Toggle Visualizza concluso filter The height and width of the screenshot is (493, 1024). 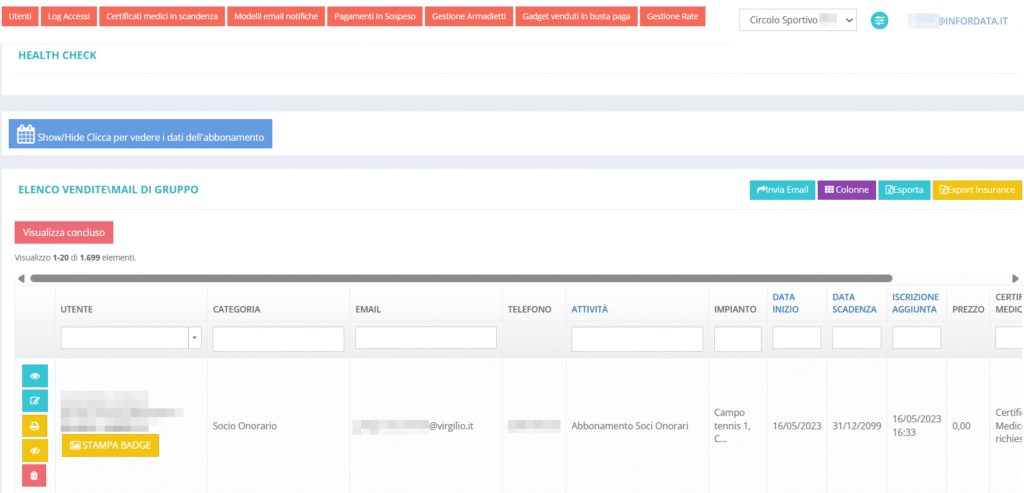click(x=64, y=232)
